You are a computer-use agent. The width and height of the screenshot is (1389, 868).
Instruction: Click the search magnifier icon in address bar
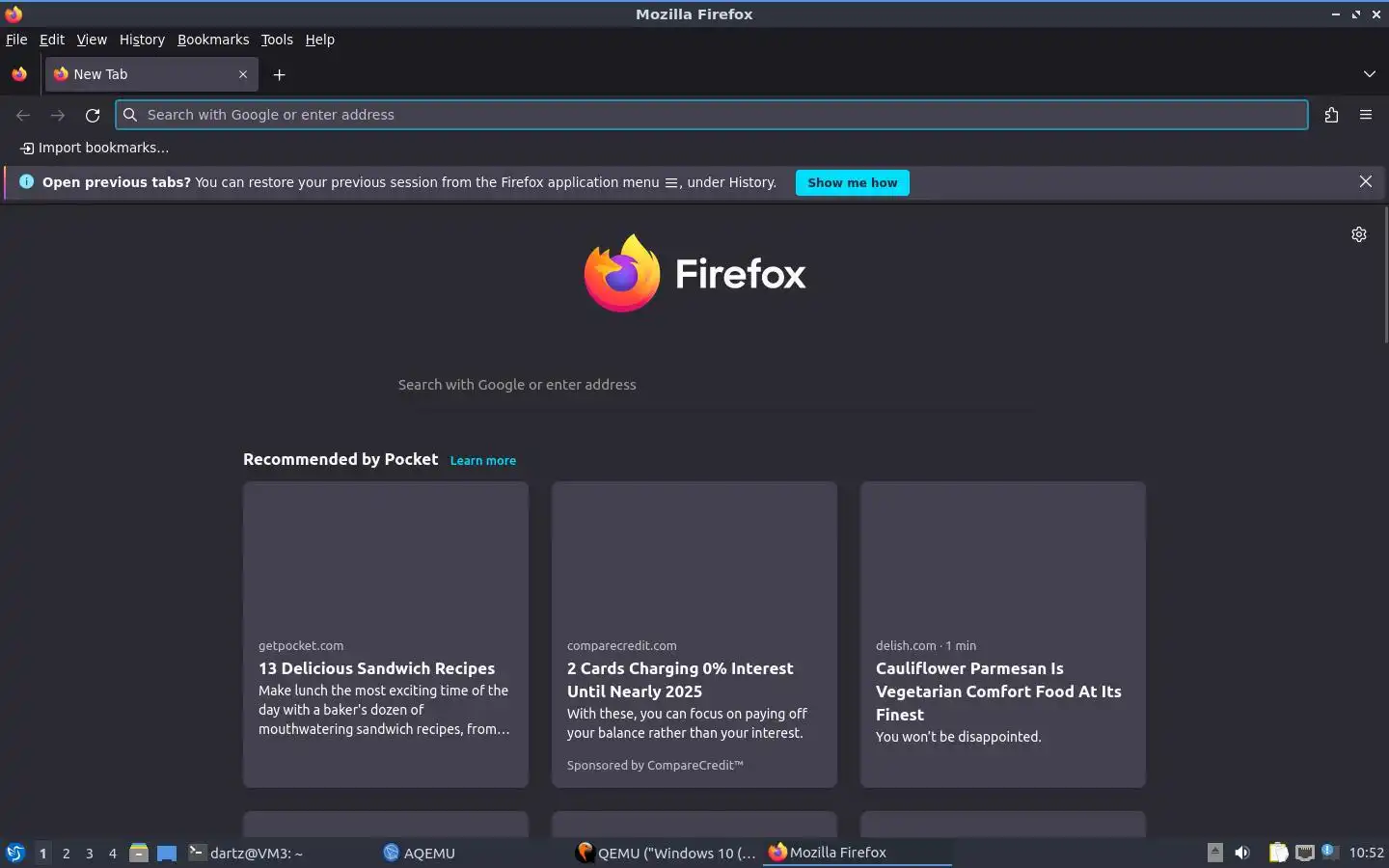pyautogui.click(x=130, y=115)
